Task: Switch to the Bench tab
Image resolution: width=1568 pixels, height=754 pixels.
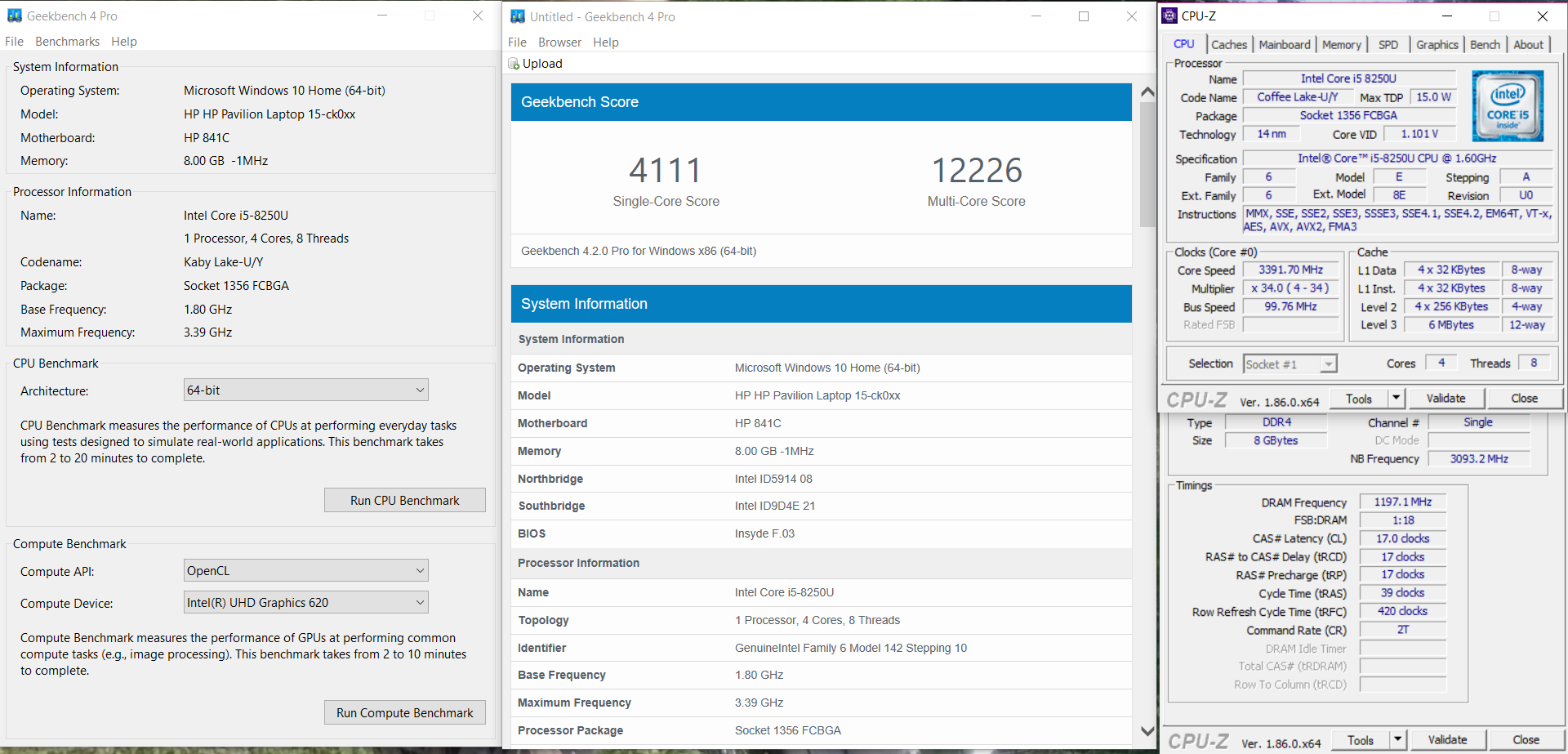Action: [x=1485, y=45]
